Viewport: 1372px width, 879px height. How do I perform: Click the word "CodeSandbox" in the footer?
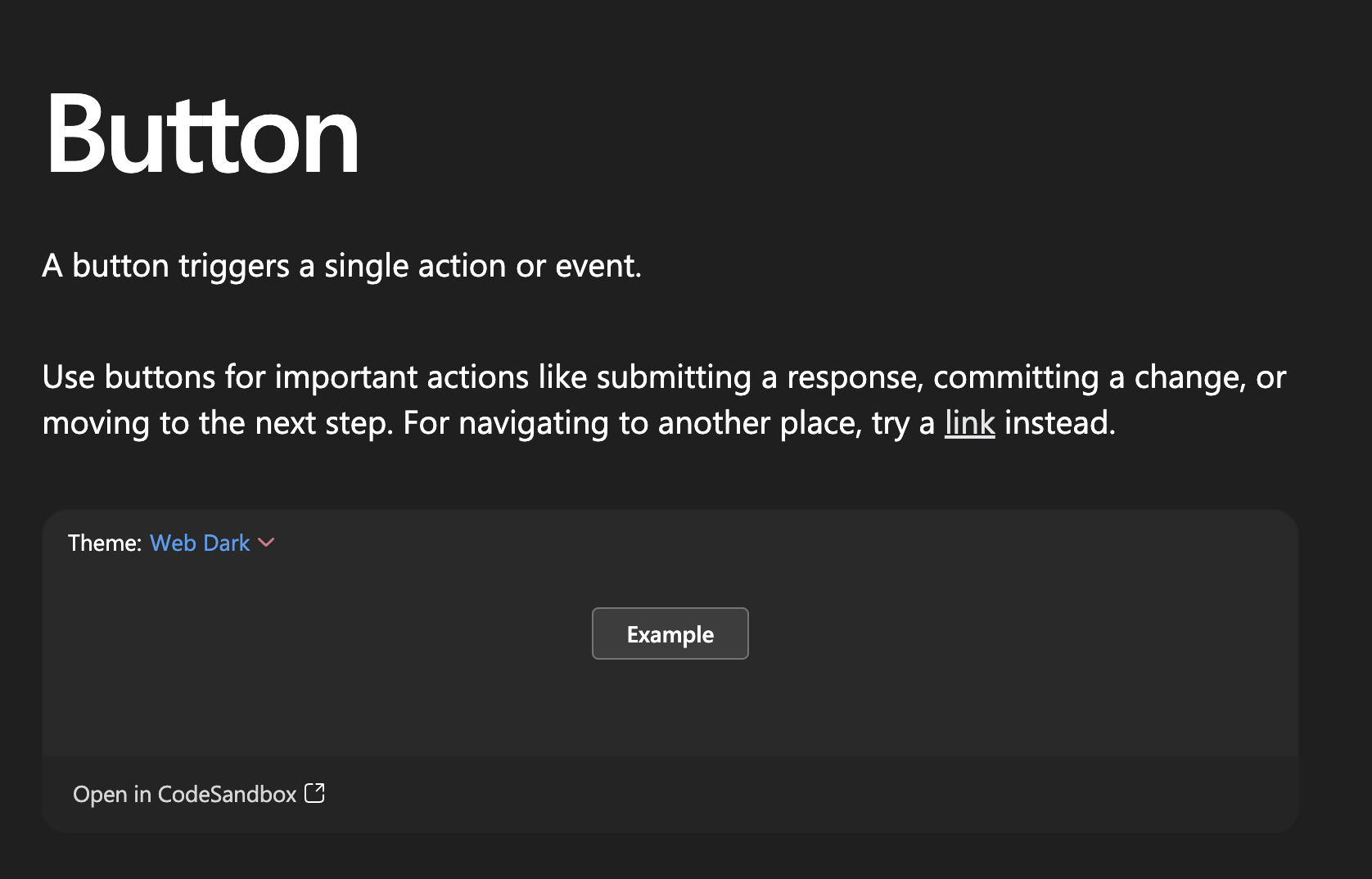coord(227,794)
